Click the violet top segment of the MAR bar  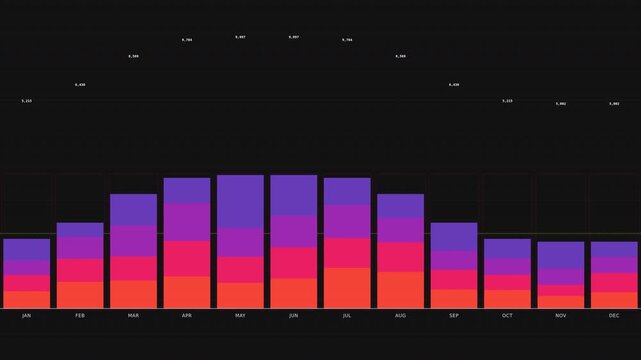point(133,210)
